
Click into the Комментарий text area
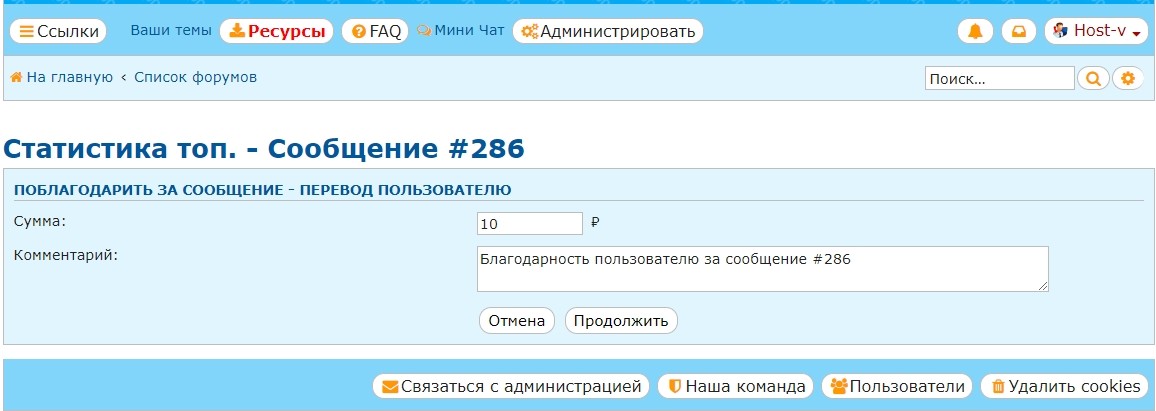762,268
